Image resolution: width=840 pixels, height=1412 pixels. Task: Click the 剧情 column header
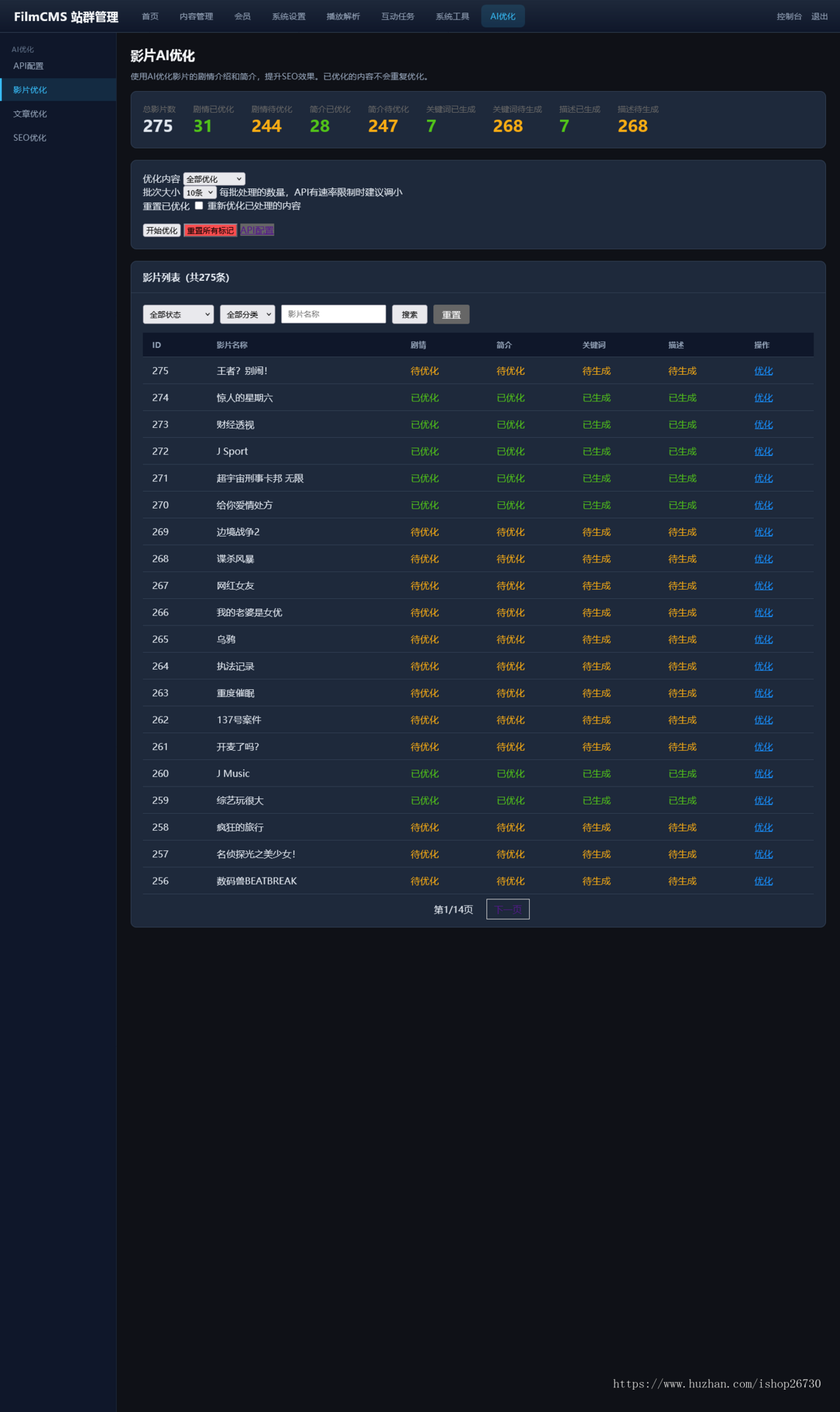tap(419, 345)
